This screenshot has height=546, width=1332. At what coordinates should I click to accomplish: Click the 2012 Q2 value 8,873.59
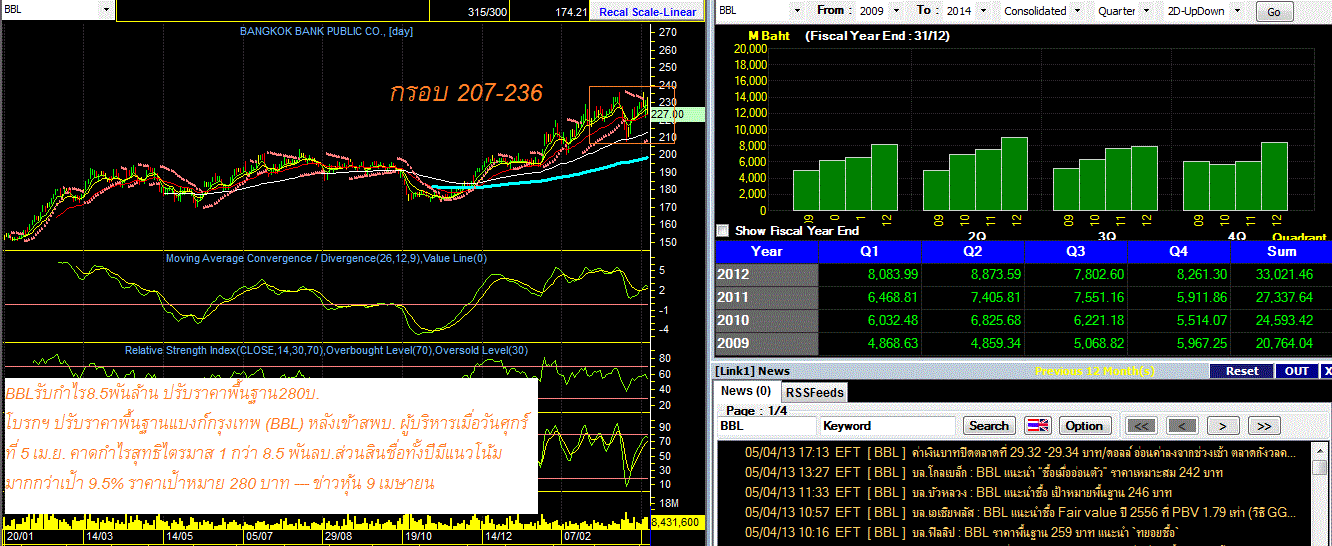[995, 274]
